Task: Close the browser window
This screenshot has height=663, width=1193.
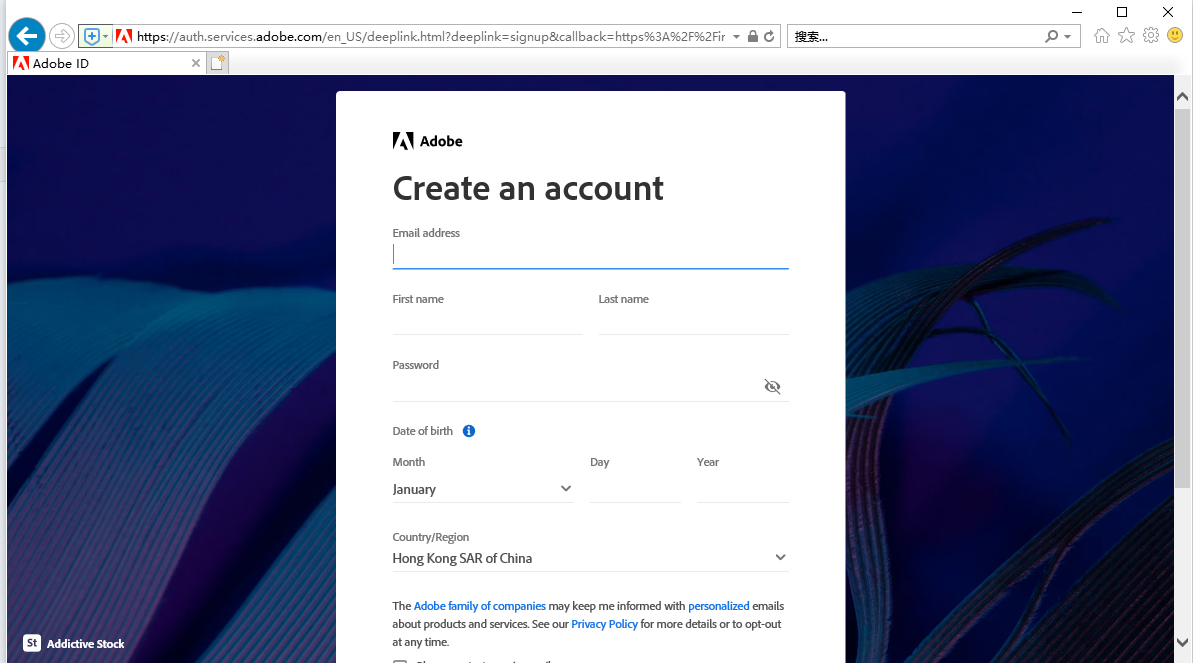Action: click(1168, 12)
